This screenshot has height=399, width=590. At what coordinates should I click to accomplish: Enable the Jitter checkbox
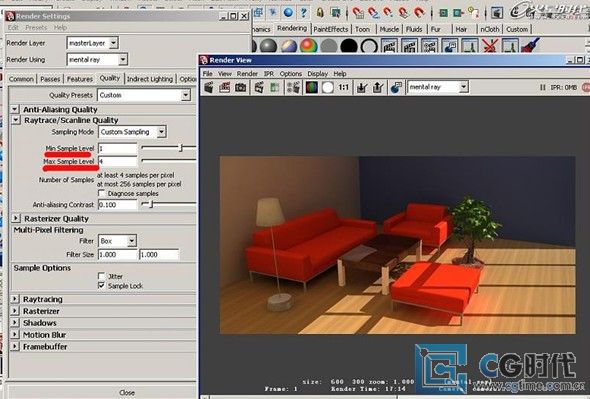click(101, 276)
